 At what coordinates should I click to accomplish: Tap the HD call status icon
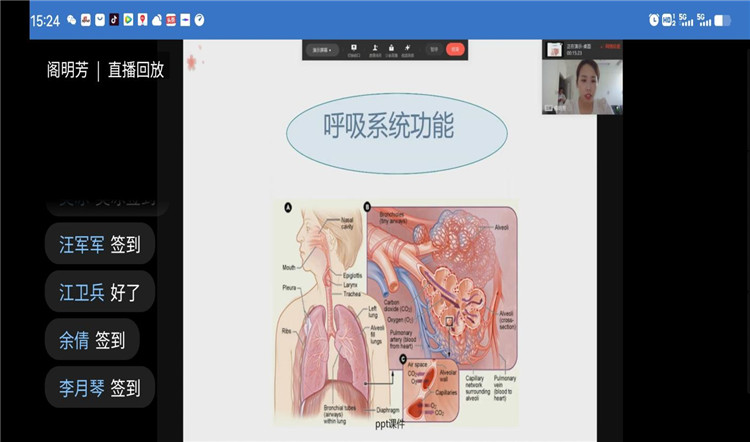pos(668,20)
